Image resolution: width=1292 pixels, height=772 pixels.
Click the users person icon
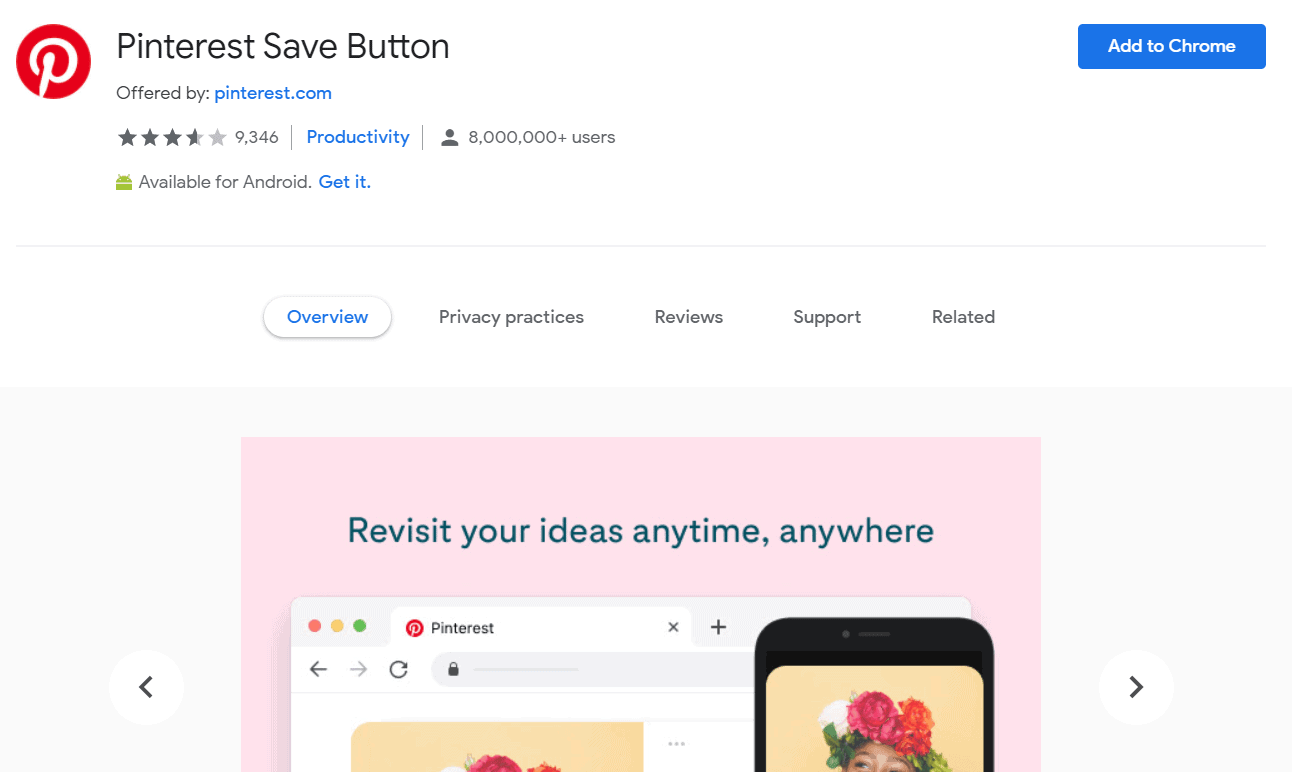click(450, 137)
